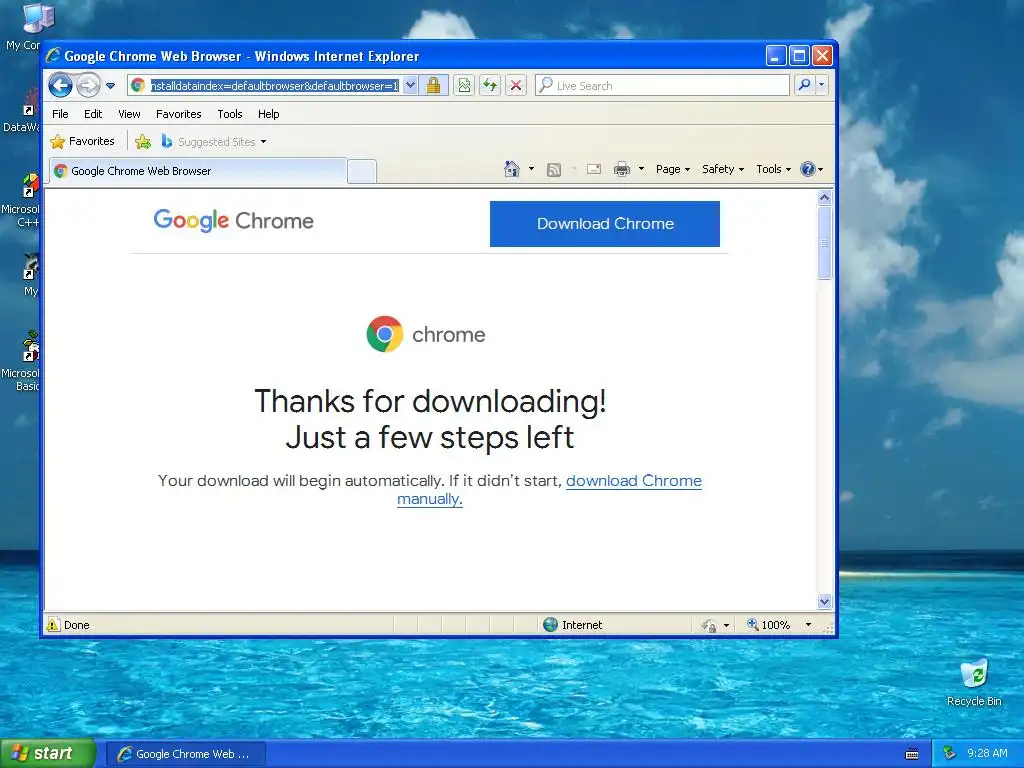Click the Home page icon
The image size is (1024, 768).
pos(511,169)
